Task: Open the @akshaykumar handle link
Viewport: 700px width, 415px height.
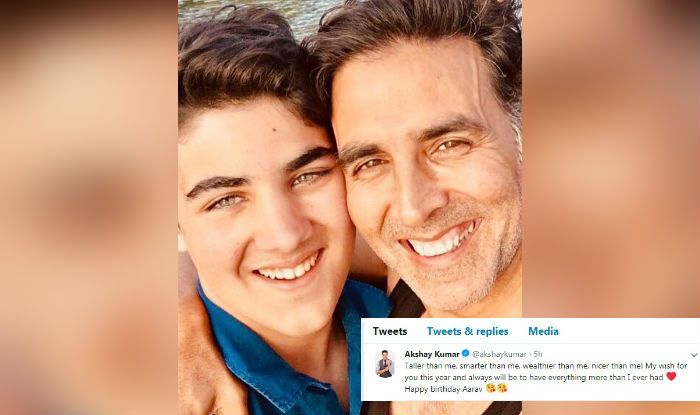Action: point(499,354)
